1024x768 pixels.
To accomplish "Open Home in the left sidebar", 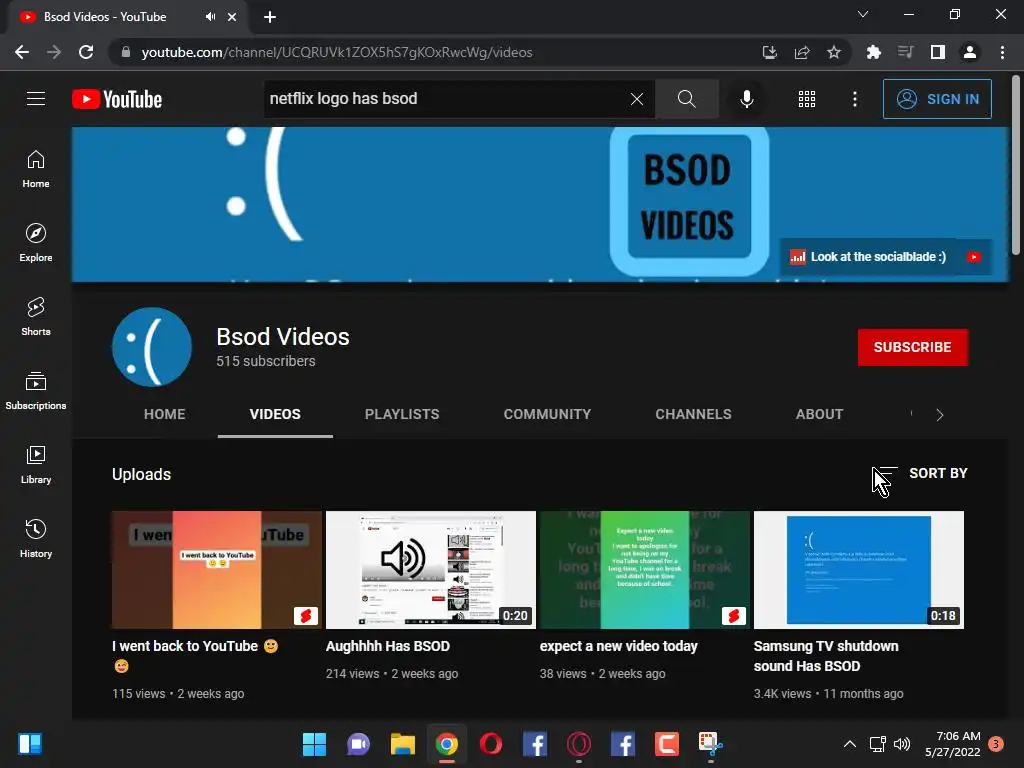I will tap(36, 169).
